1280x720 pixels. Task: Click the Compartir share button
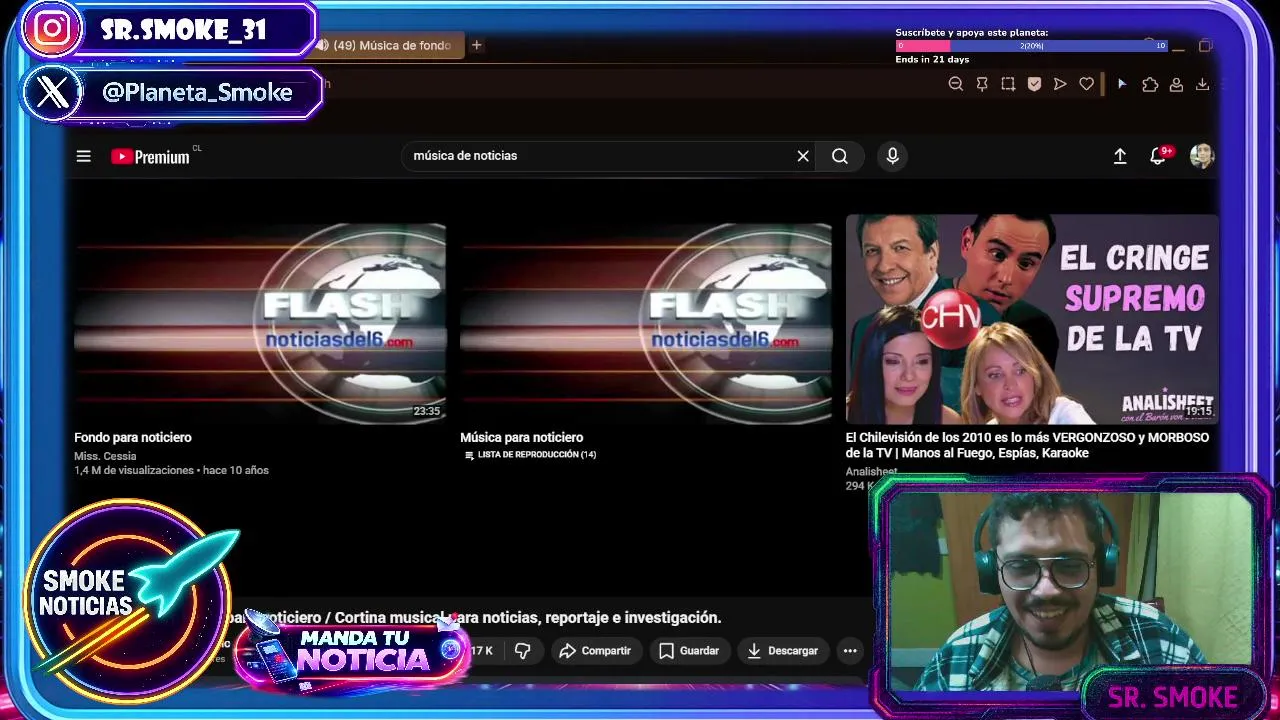point(595,651)
